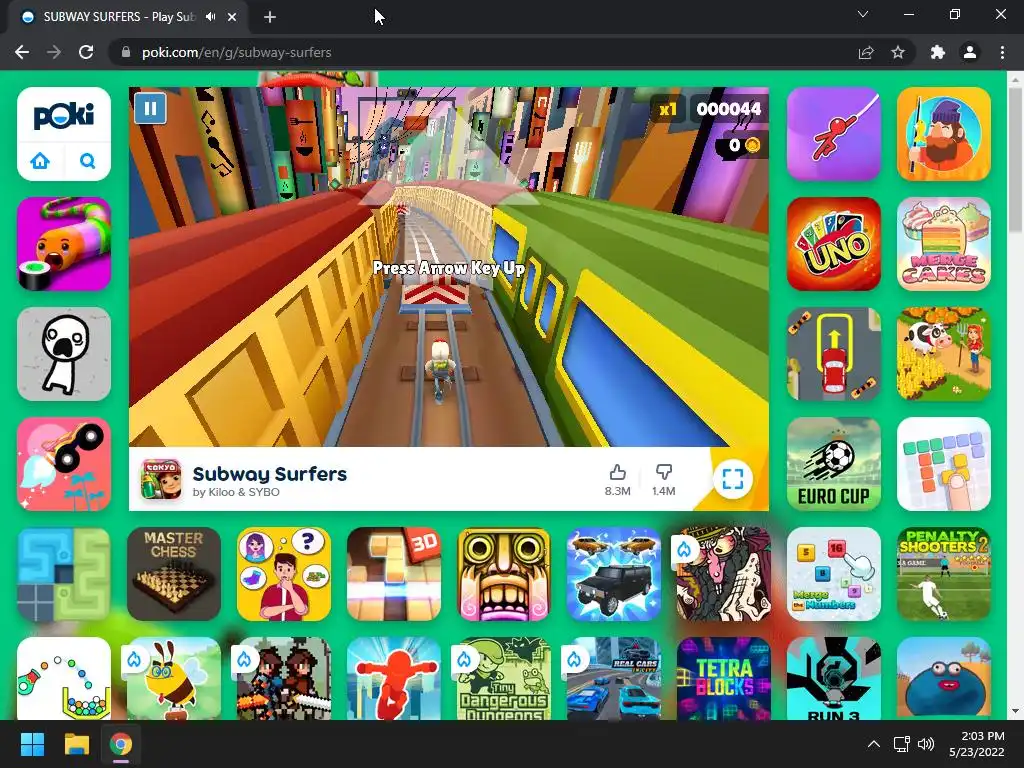Open the tab search dropdown
Image resolution: width=1024 pixels, height=768 pixels.
point(863,14)
